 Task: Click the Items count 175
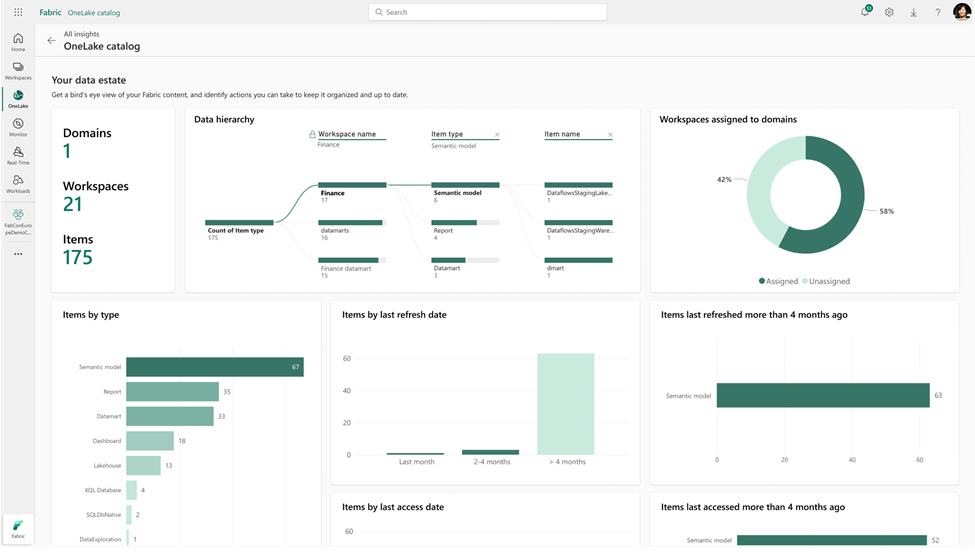coord(78,257)
